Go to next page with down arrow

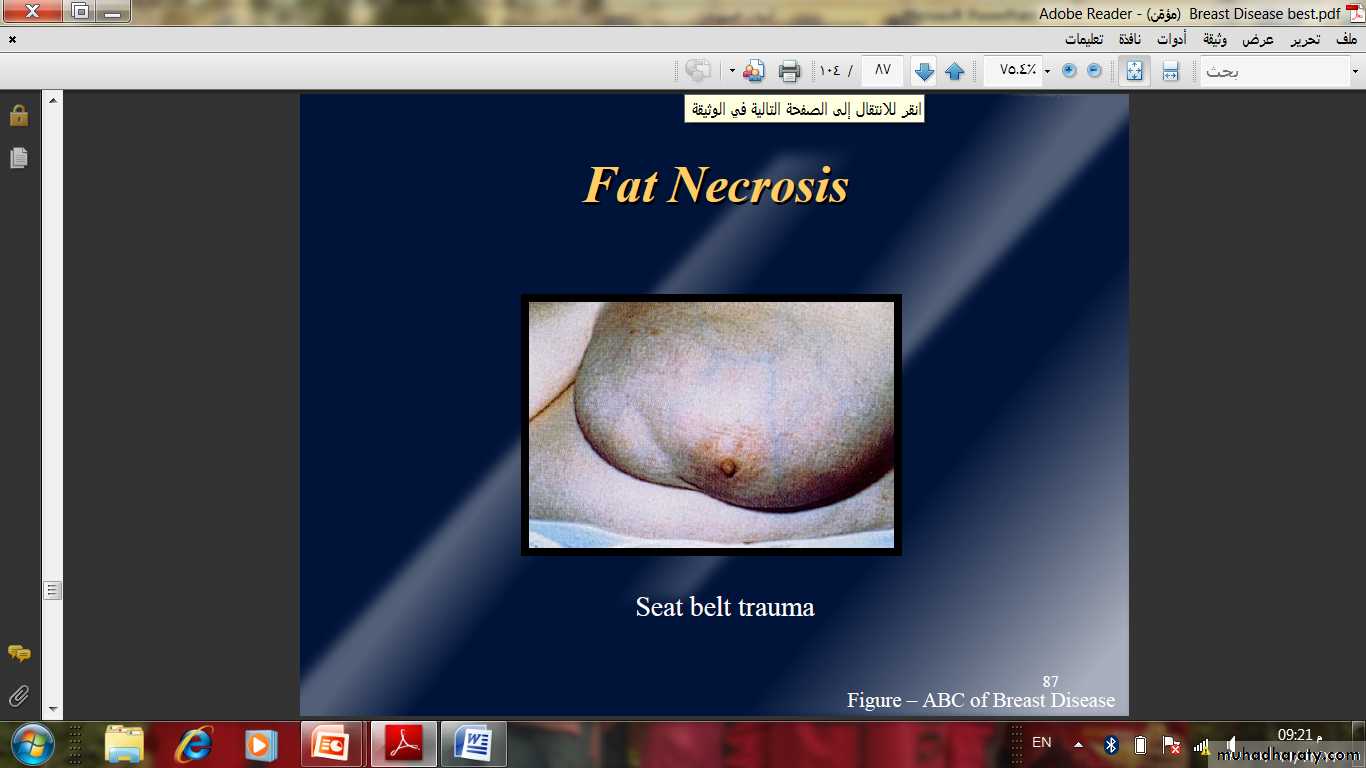click(924, 71)
